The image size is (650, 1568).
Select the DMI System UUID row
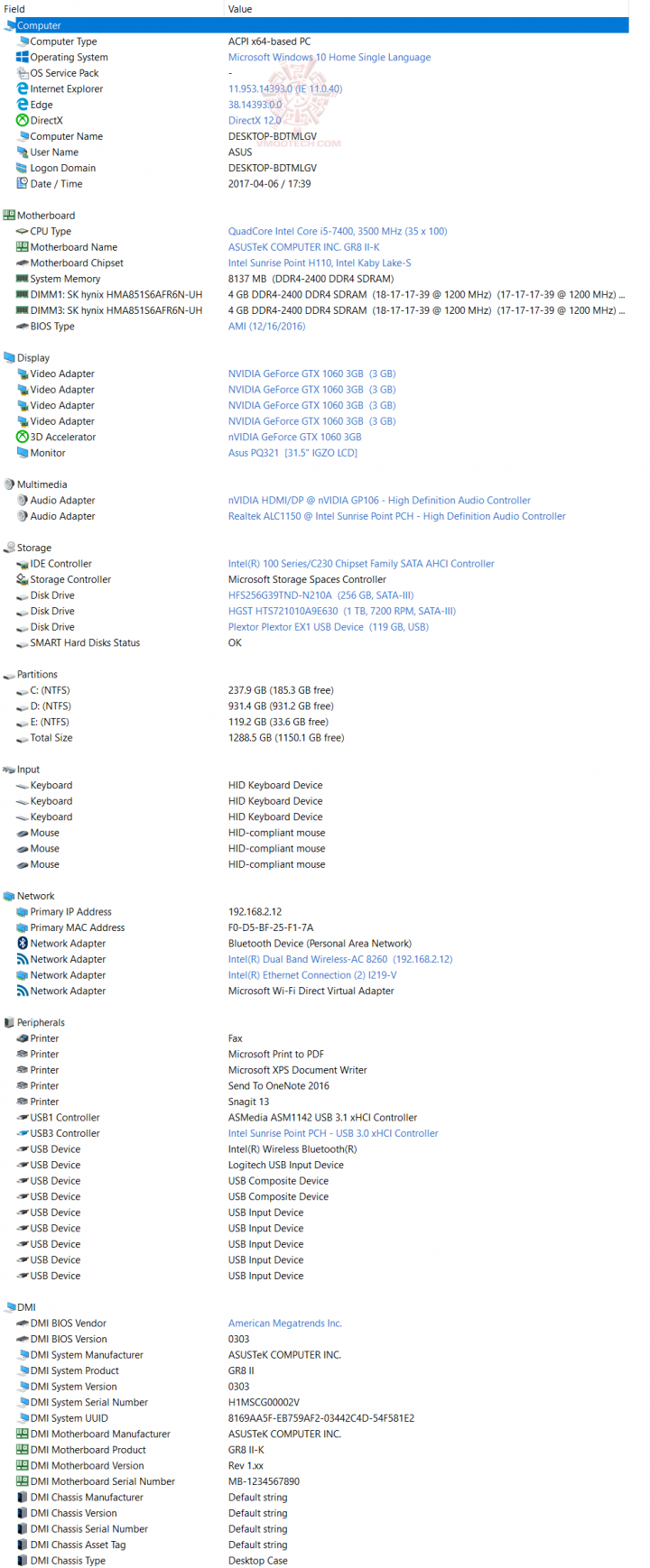pyautogui.click(x=314, y=1417)
